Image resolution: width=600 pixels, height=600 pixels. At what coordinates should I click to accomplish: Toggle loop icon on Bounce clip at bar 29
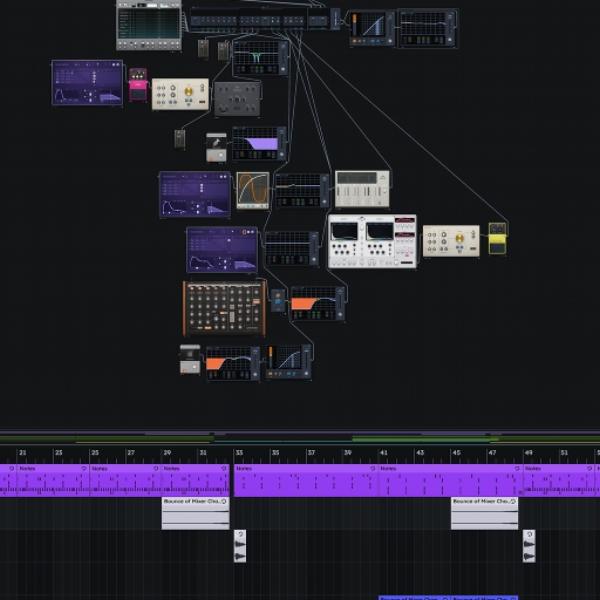224,501
